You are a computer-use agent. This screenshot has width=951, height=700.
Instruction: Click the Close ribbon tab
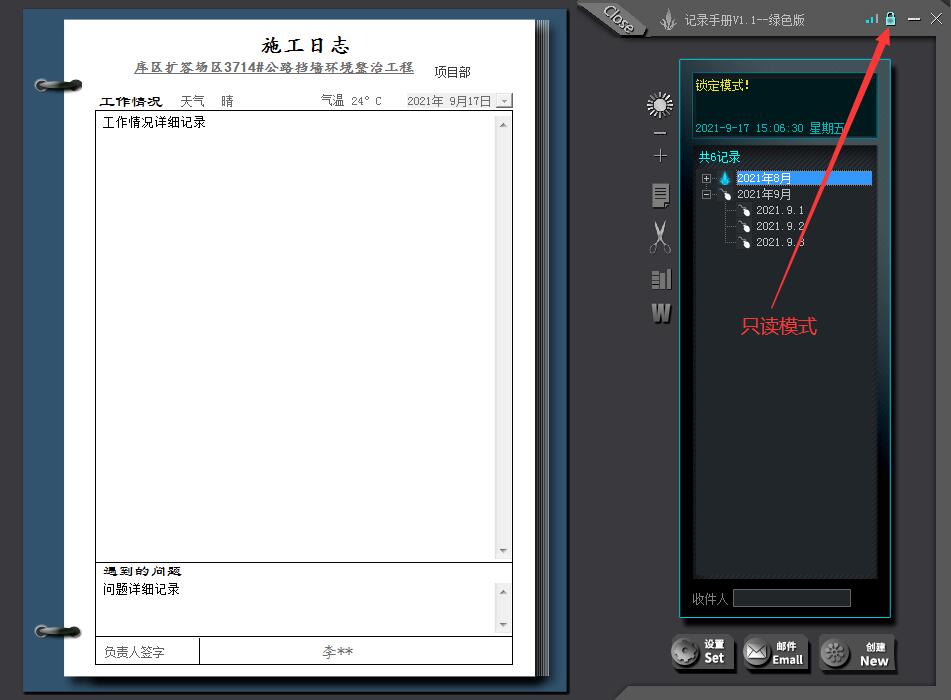617,18
